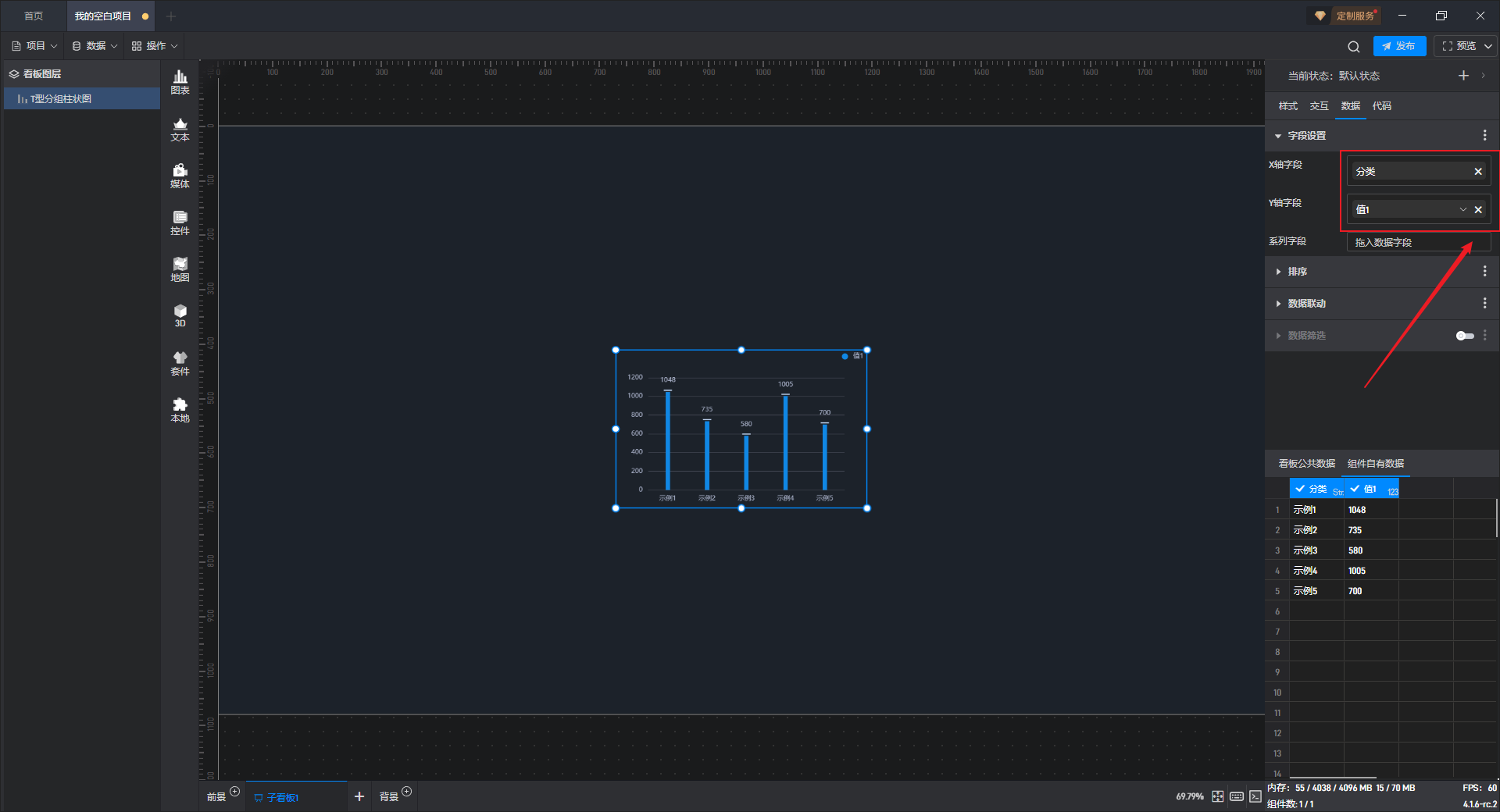Open the 数据联动 three-dot options menu
The height and width of the screenshot is (812, 1500).
pos(1485,304)
